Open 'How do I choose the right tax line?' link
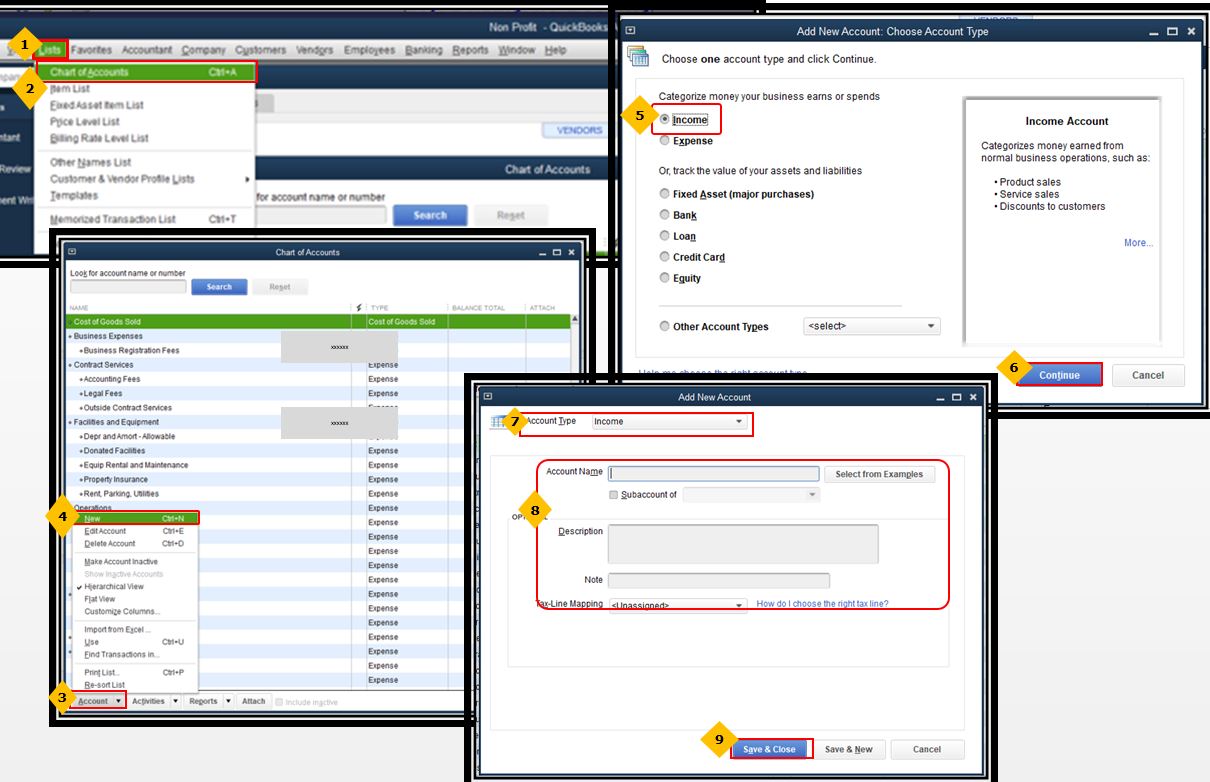The width and height of the screenshot is (1210, 782). point(822,604)
